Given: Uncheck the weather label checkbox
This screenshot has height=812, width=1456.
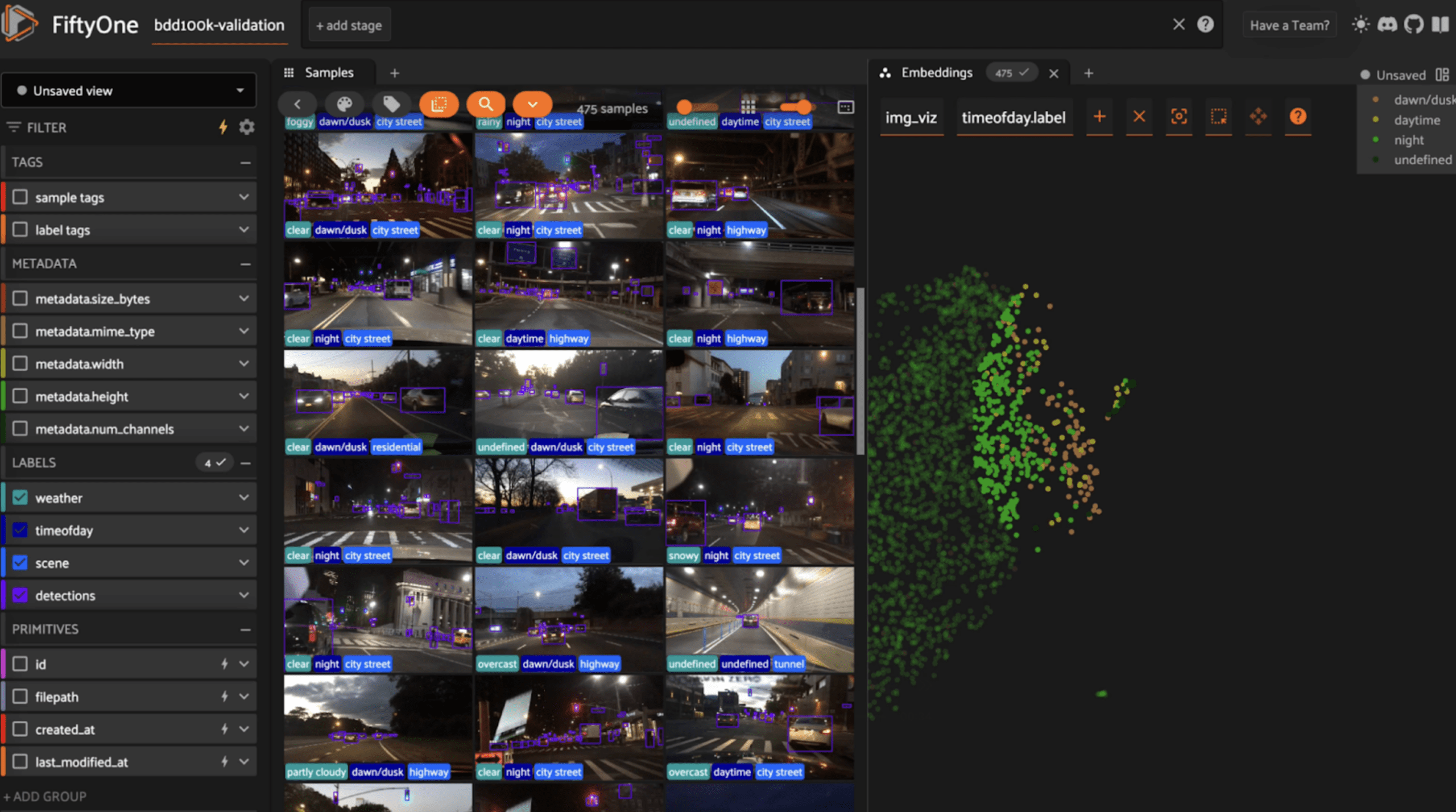Looking at the screenshot, I should pos(20,497).
